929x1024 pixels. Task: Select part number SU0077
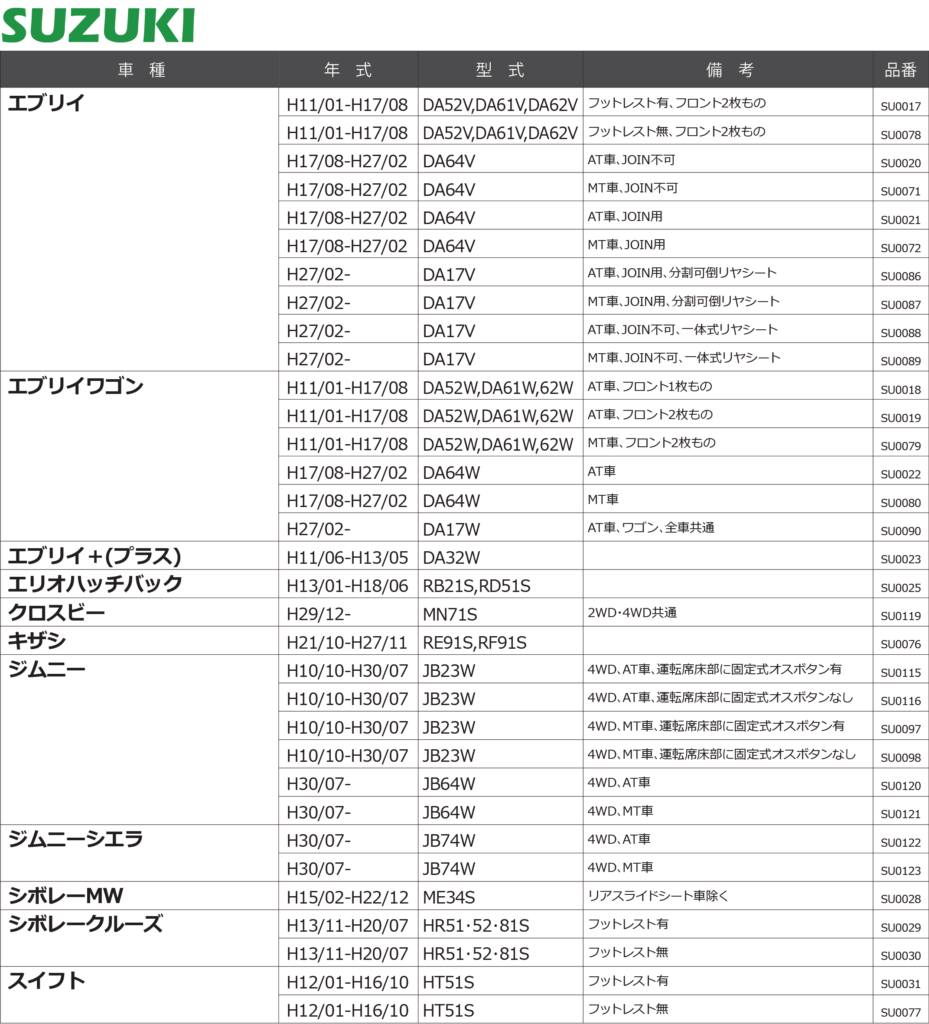(x=900, y=1013)
